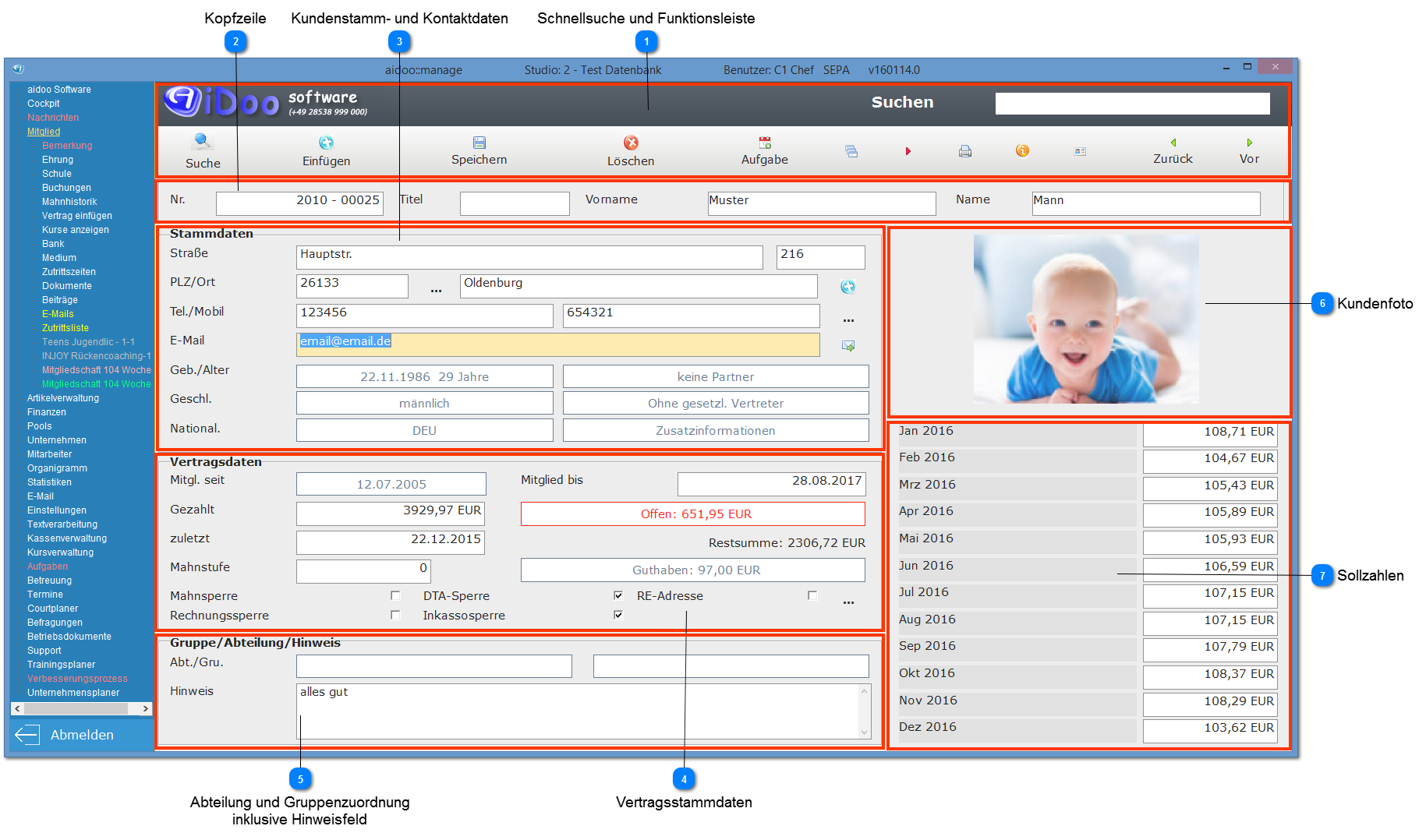Click the red play arrow icon
This screenshot has height=840, width=1426.
click(908, 151)
